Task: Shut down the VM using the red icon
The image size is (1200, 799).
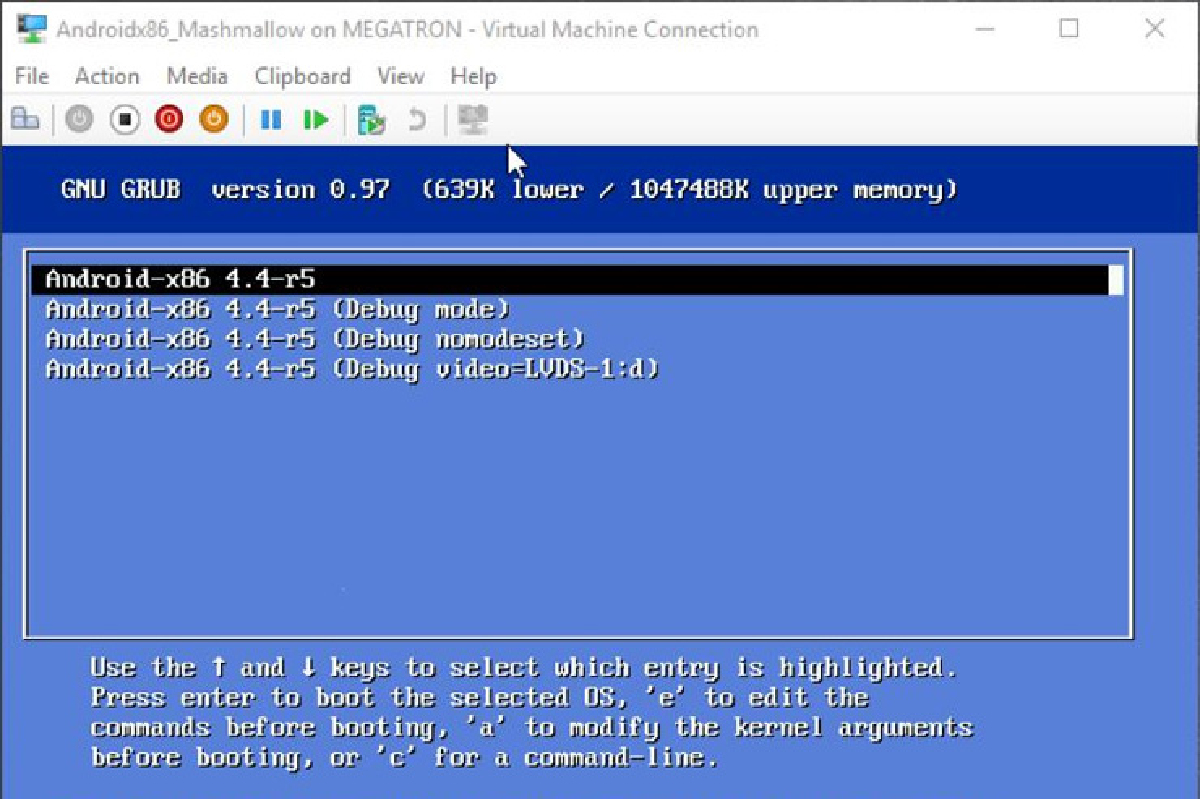Action: 169,120
